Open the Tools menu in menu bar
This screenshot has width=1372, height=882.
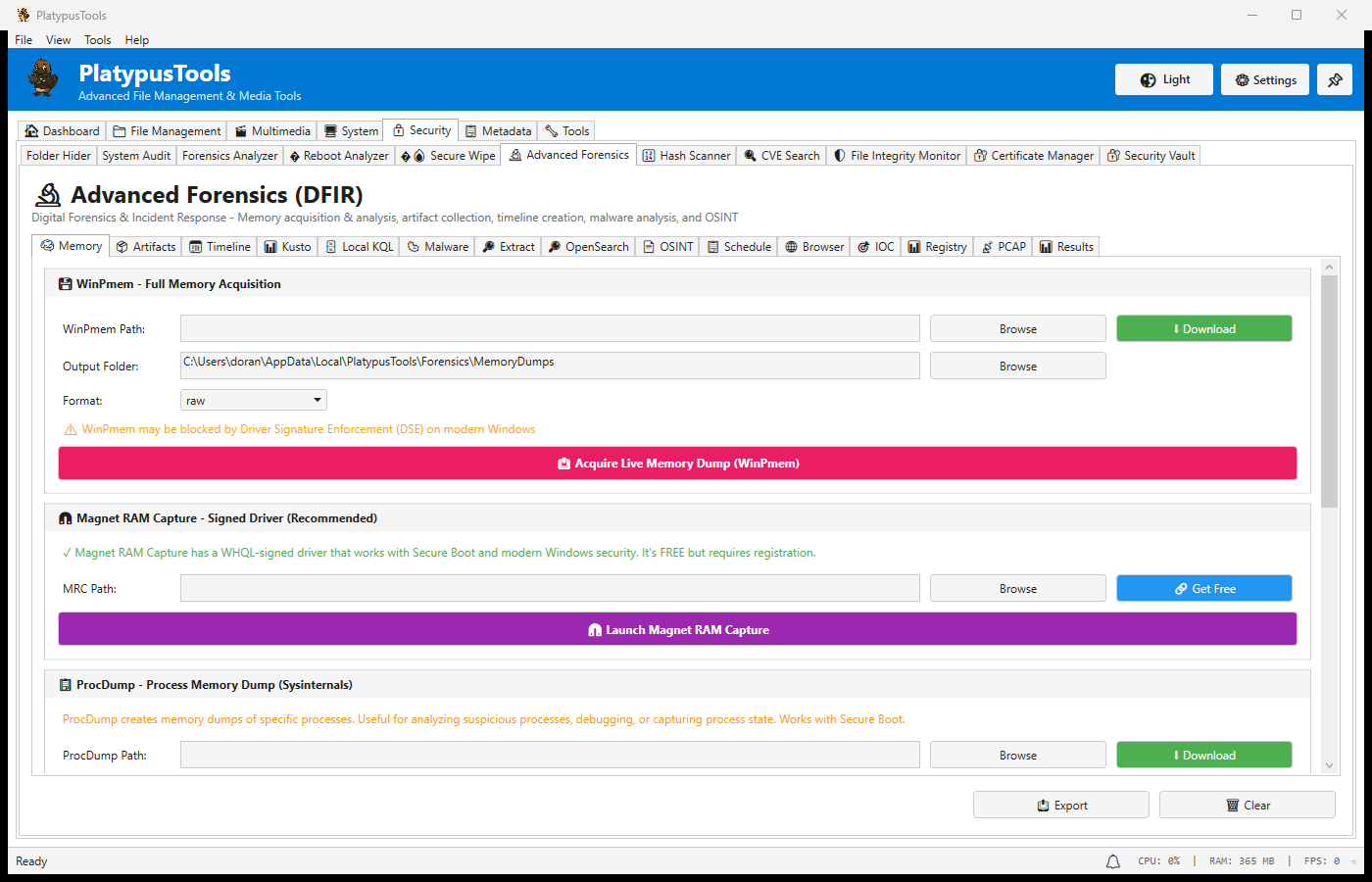97,40
